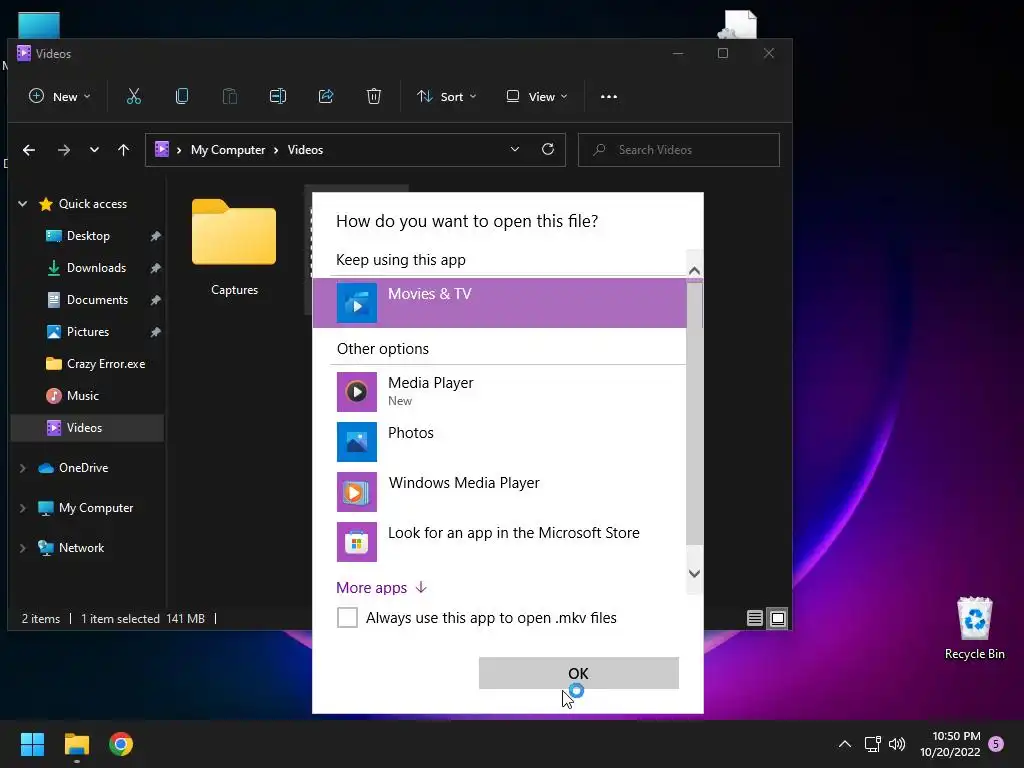Click the Copy icon in Explorer toolbar

coord(182,97)
